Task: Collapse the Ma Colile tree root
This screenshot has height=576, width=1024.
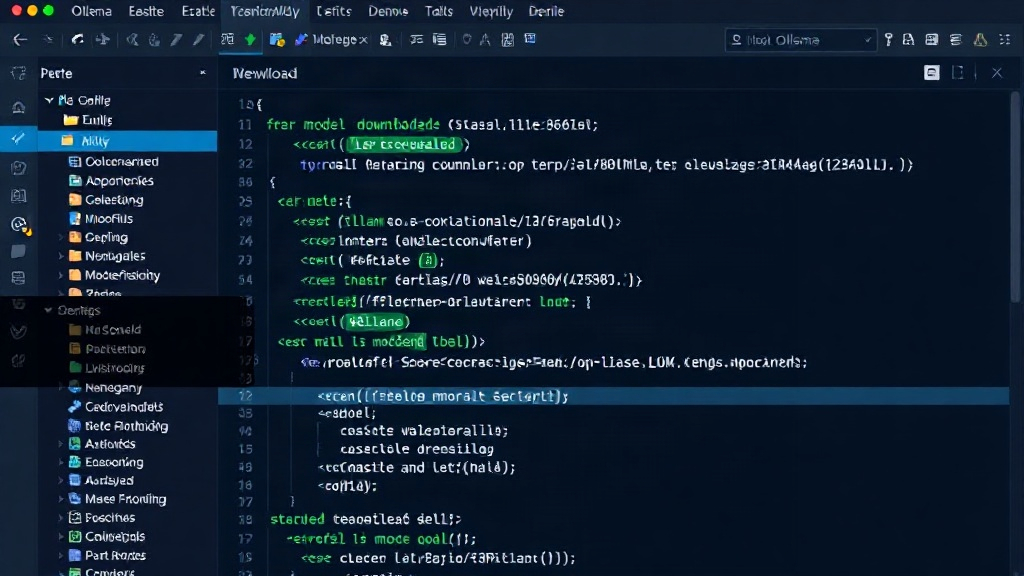Action: 49,100
